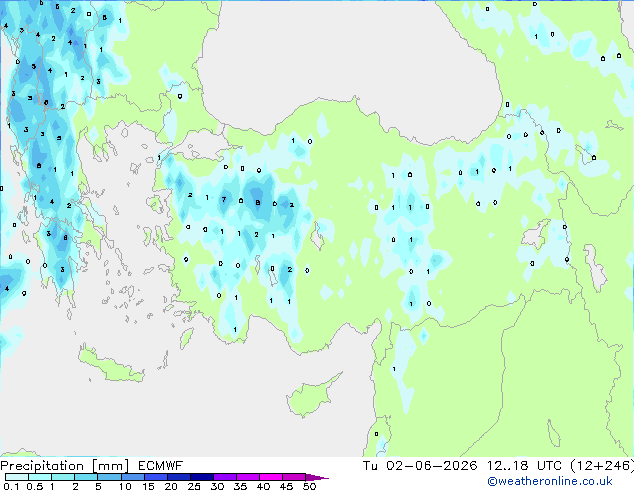Click the "Tu 02-06-2026" date text
Viewport: 634px width, 490px height.
click(420, 466)
